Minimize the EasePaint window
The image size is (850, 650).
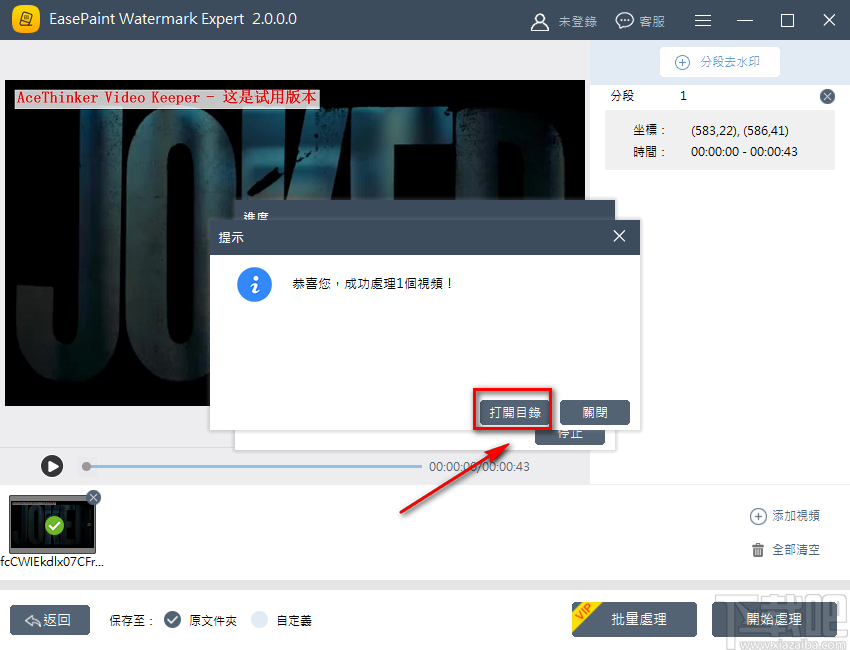(745, 21)
